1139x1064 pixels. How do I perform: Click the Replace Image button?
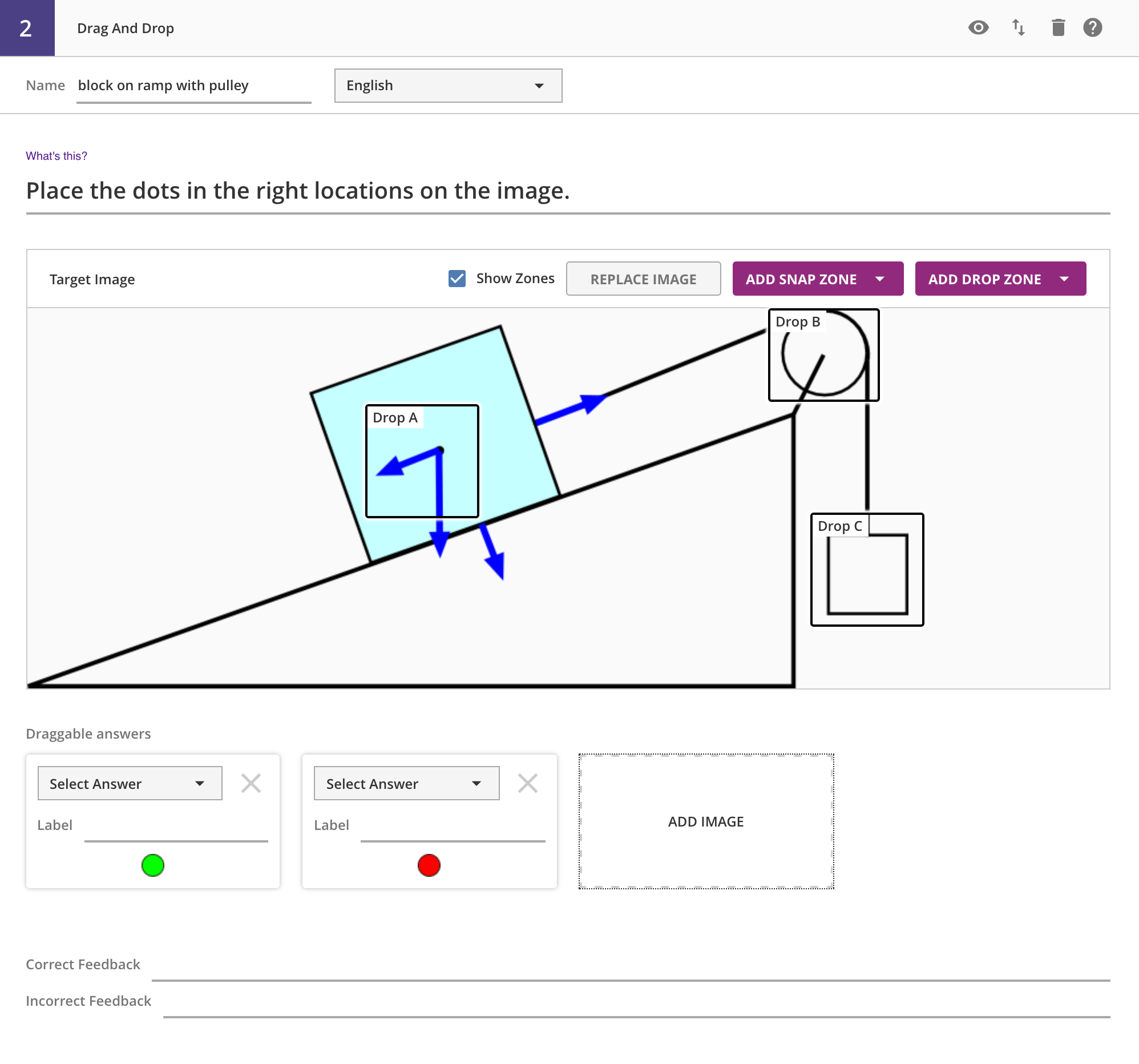(643, 279)
